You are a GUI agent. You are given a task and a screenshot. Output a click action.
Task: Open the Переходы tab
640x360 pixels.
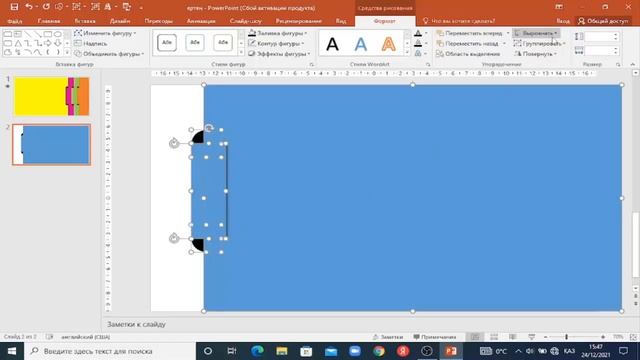pyautogui.click(x=158, y=21)
